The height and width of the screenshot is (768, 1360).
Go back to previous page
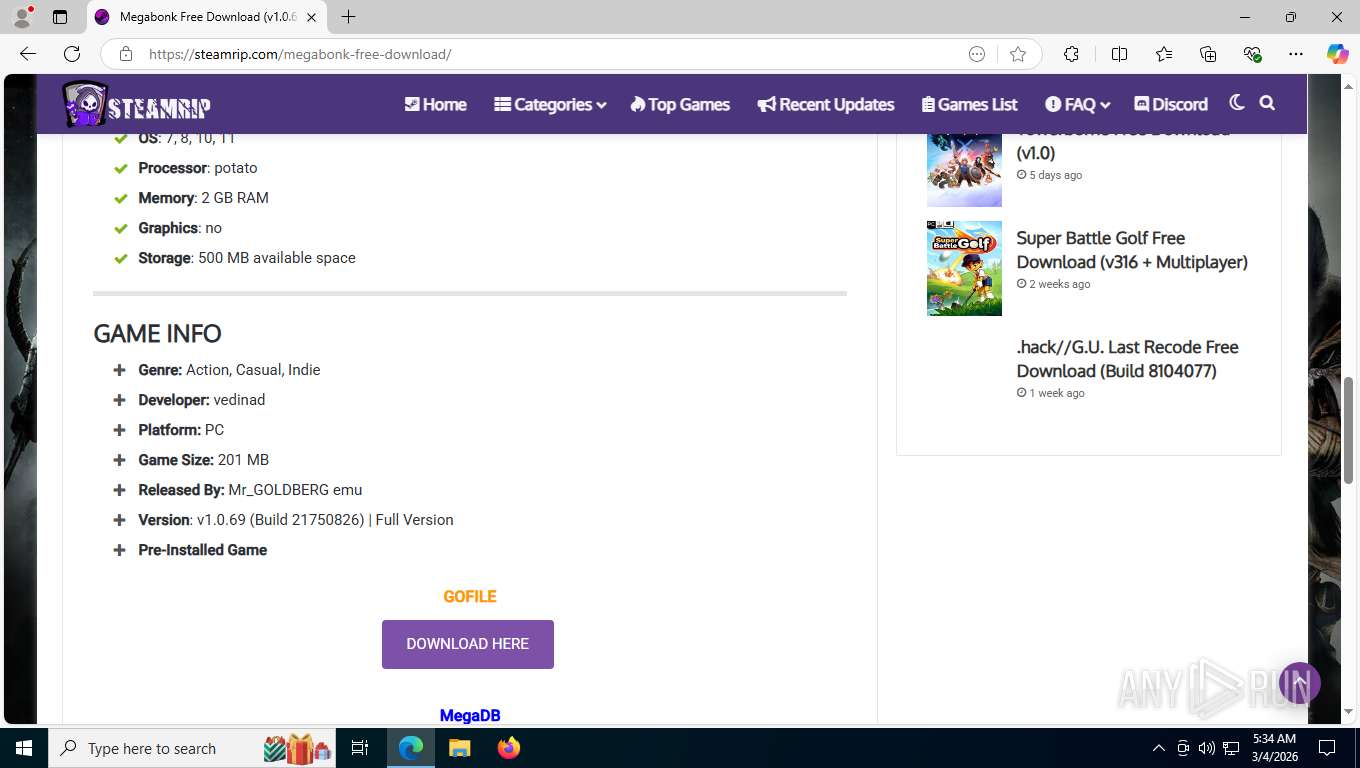tap(28, 54)
